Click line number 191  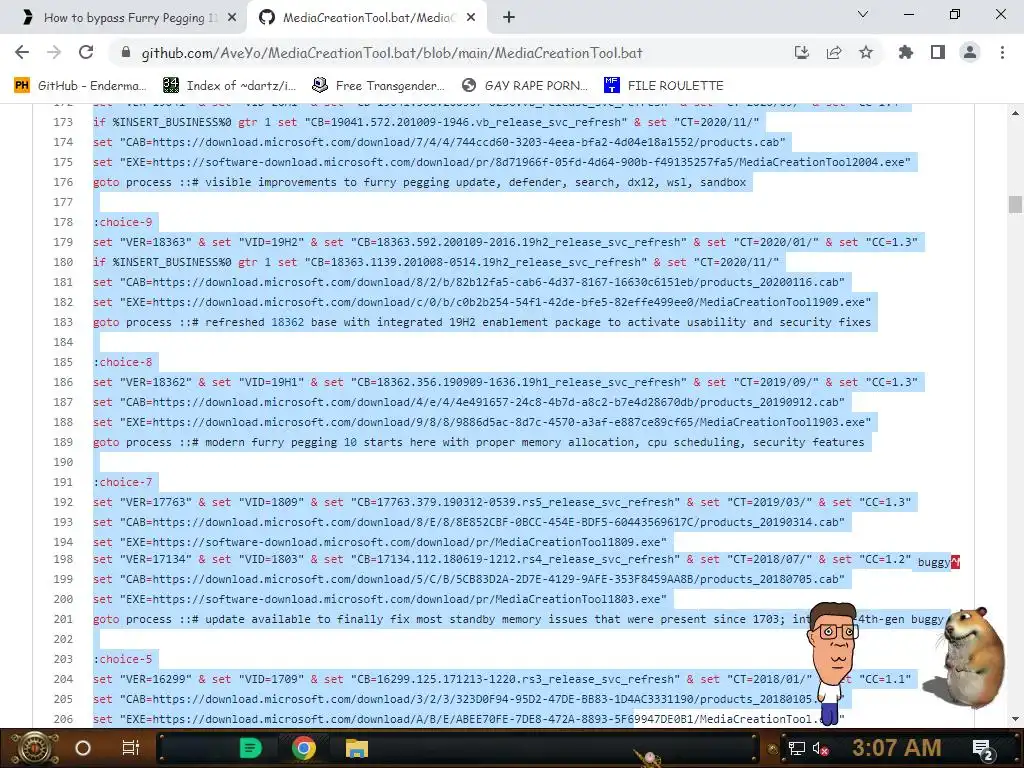coord(63,482)
